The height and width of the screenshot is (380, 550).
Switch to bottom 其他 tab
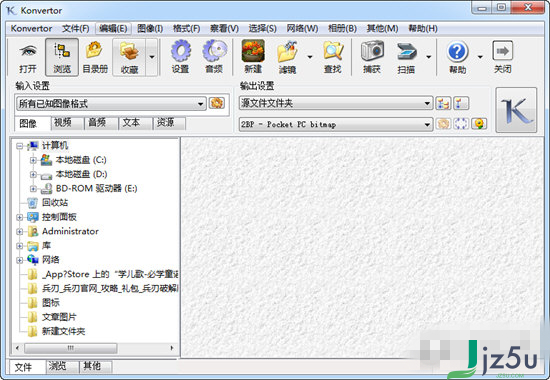(x=95, y=366)
